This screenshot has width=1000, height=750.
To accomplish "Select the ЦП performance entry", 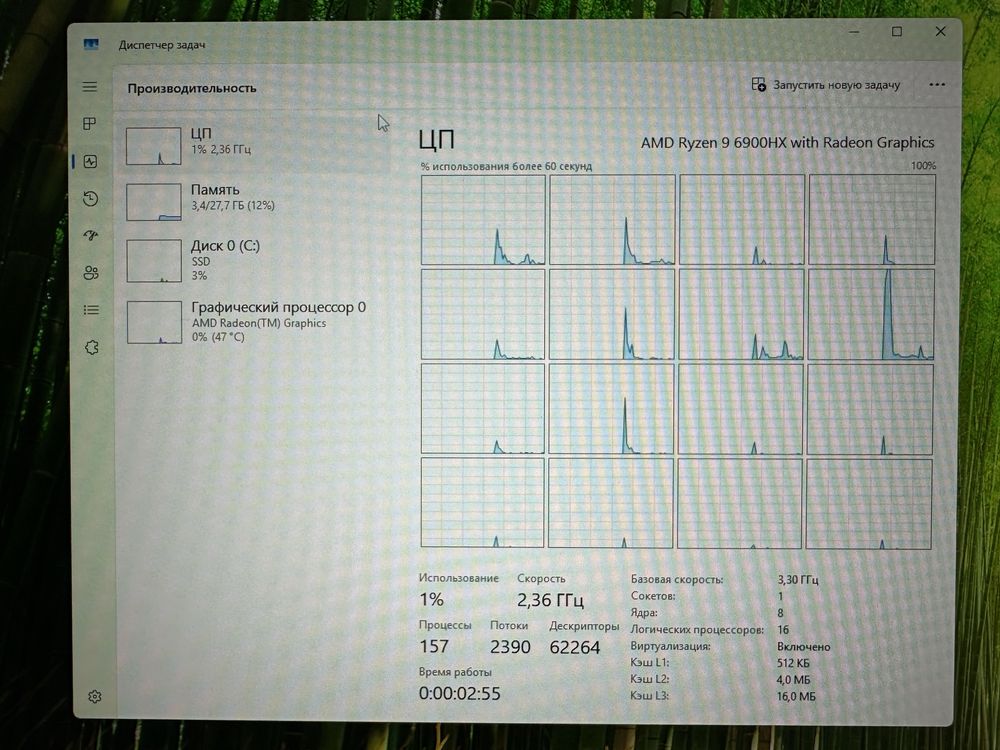I will click(x=253, y=145).
